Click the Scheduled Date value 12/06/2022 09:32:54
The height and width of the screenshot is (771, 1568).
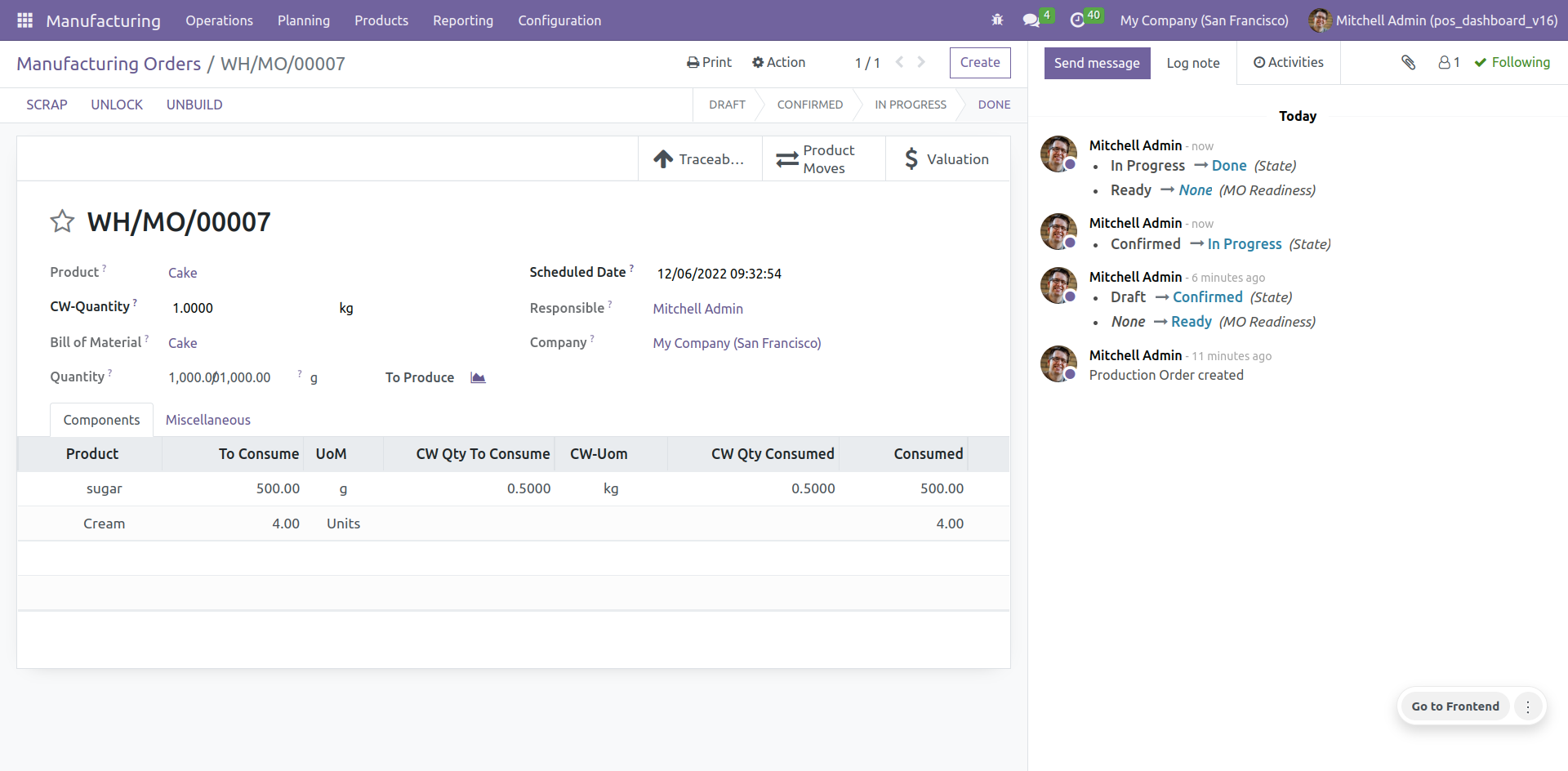719,274
